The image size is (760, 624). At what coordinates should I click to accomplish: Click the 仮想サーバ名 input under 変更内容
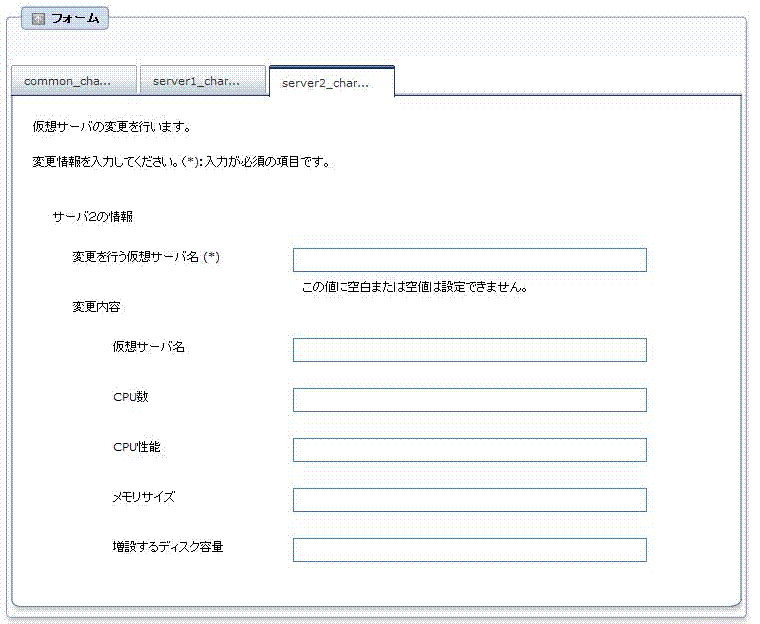(x=470, y=350)
